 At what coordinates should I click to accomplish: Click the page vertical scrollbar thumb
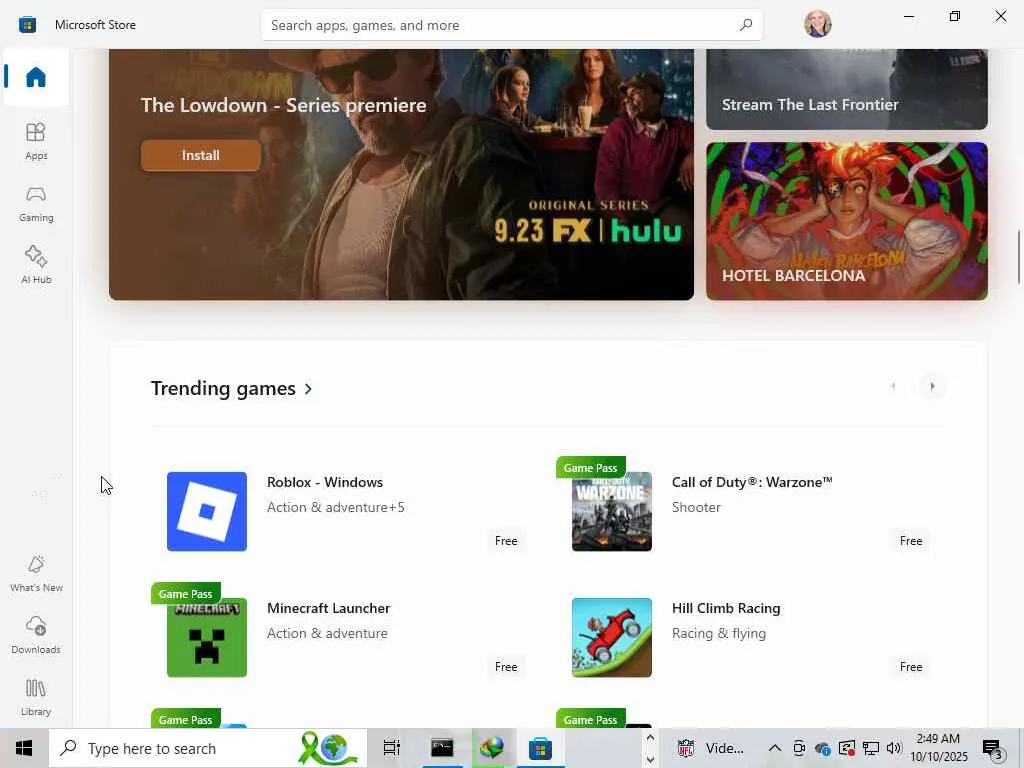[1018, 257]
